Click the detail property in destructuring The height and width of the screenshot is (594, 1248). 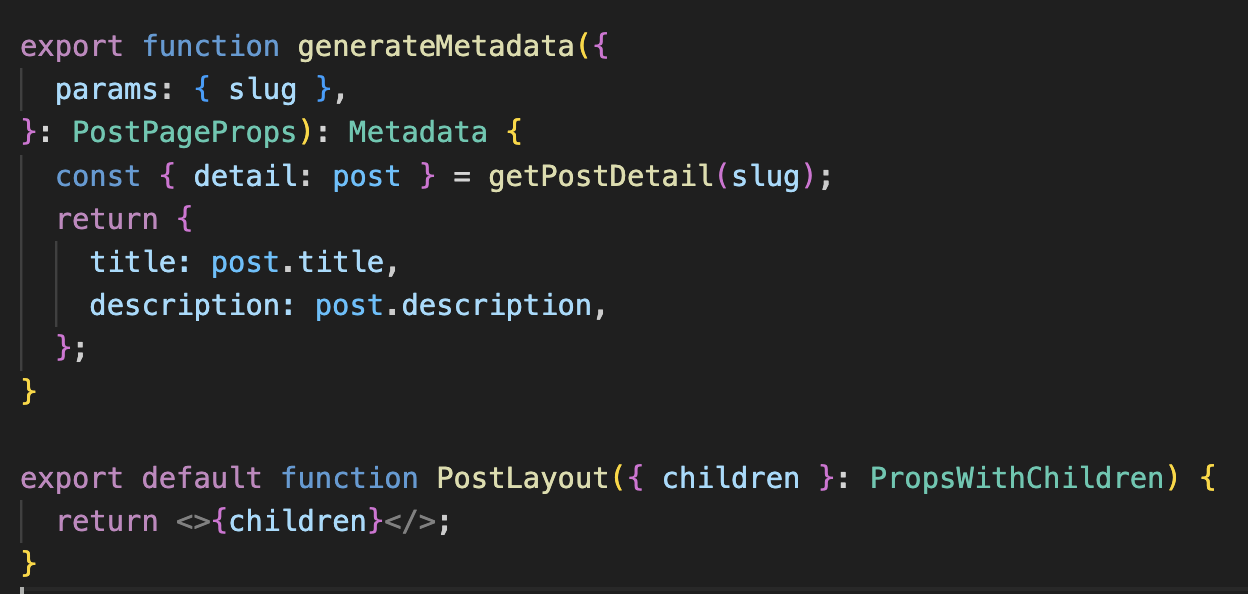point(245,176)
